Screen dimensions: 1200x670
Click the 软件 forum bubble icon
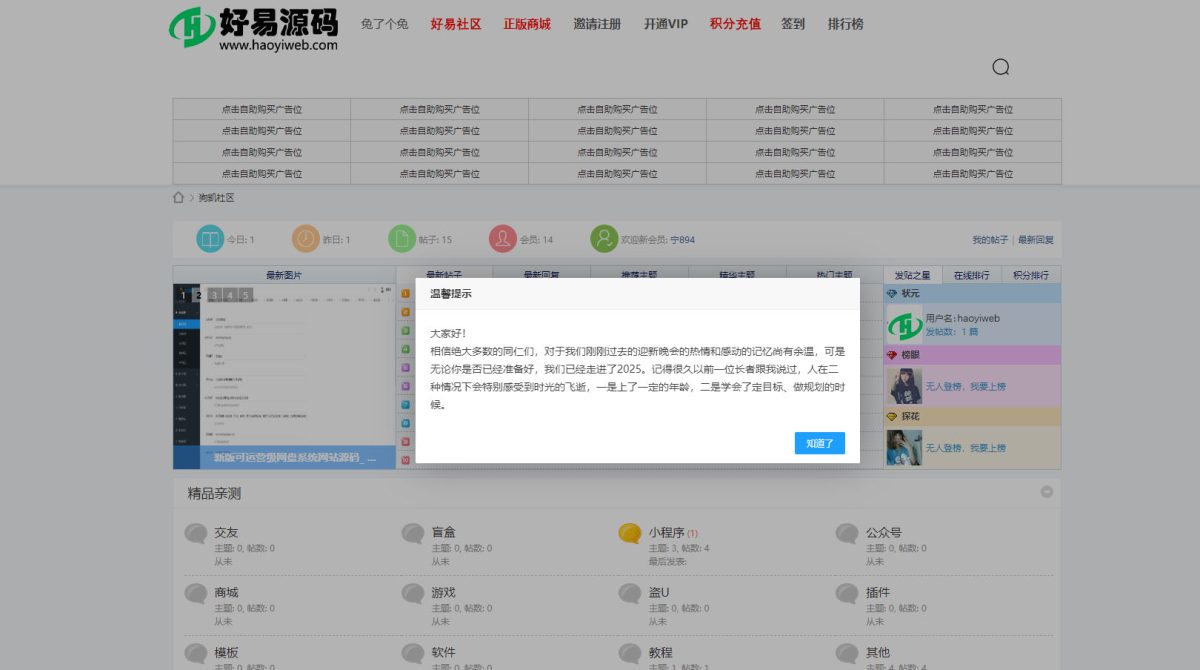[413, 654]
